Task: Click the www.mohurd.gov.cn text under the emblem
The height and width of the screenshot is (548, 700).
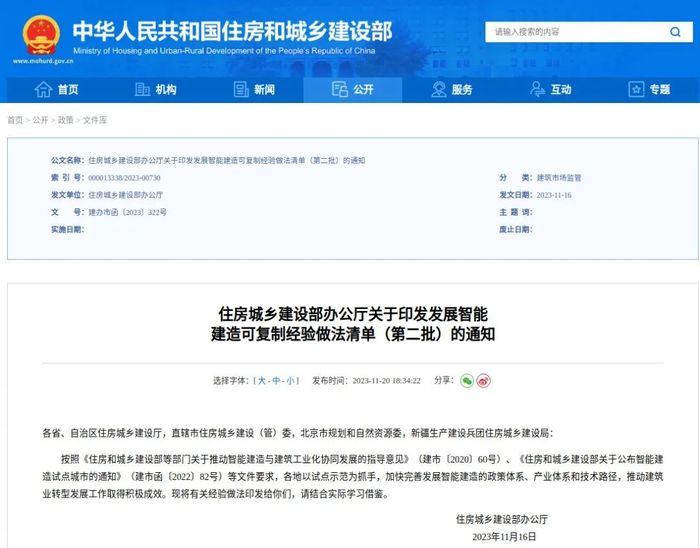Action: click(43, 61)
